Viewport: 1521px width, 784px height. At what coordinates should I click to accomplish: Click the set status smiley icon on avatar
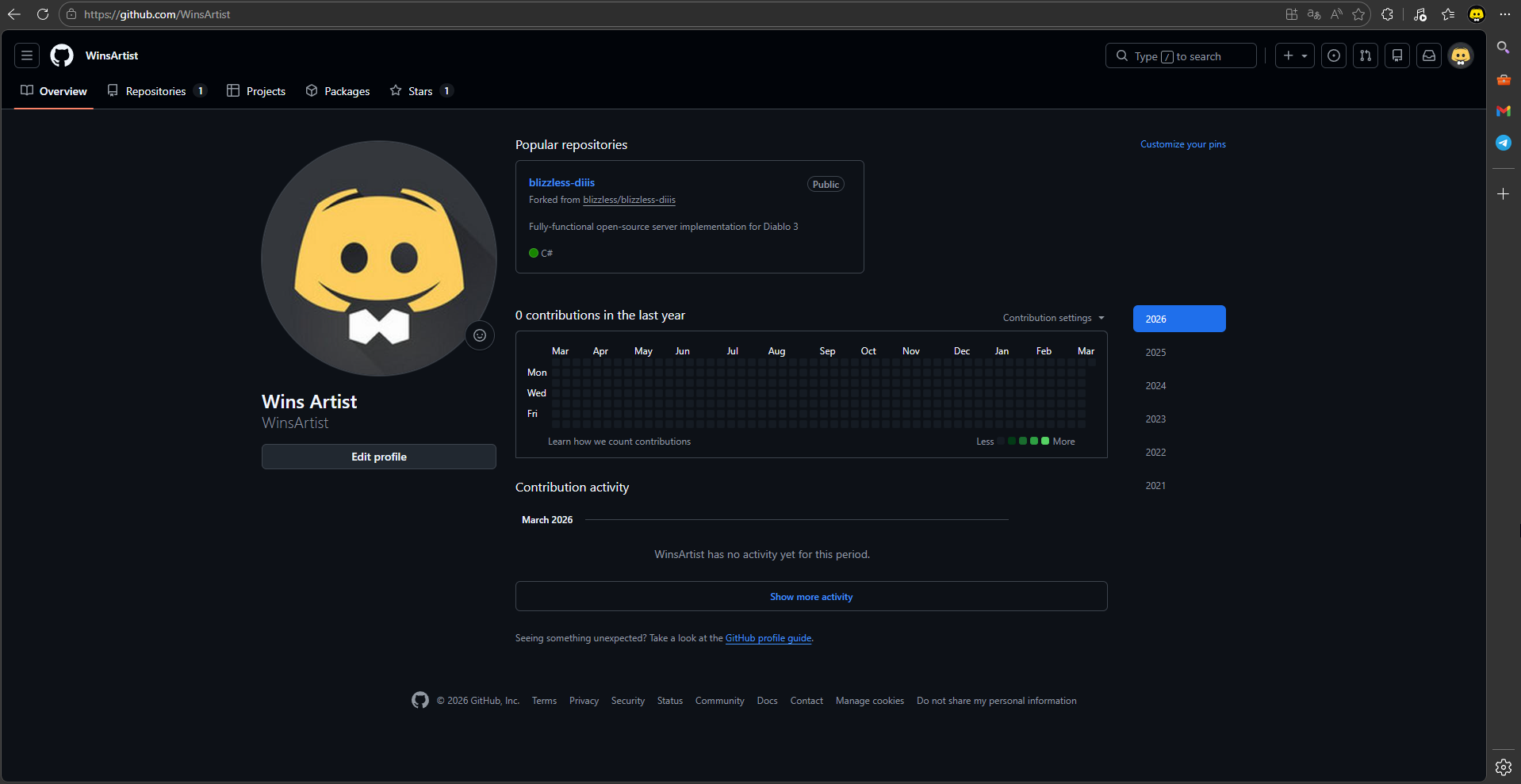point(480,335)
